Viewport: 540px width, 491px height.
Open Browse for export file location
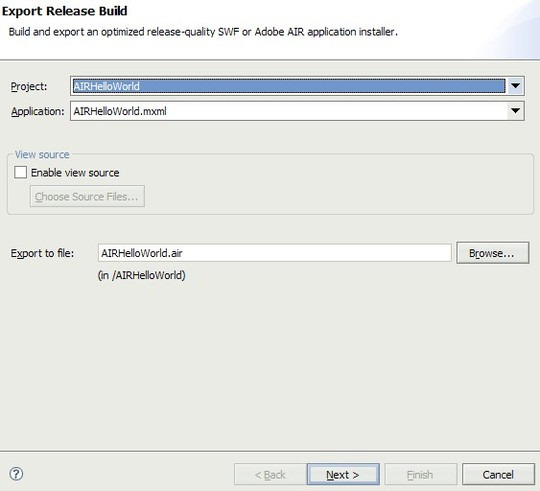(492, 253)
